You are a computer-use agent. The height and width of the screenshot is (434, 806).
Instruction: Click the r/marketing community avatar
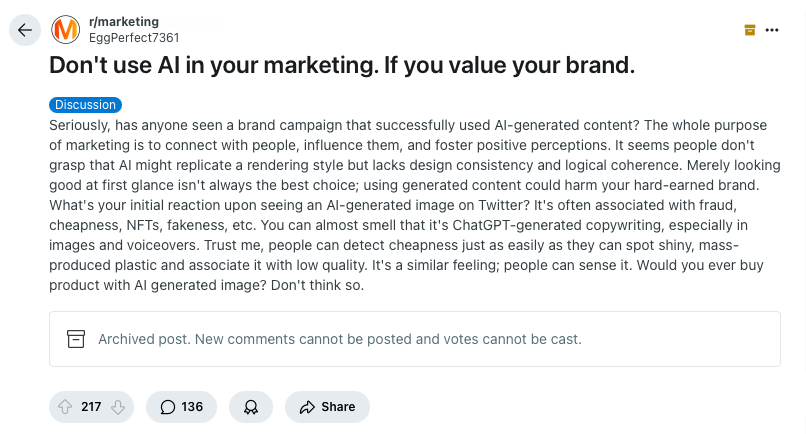65,30
